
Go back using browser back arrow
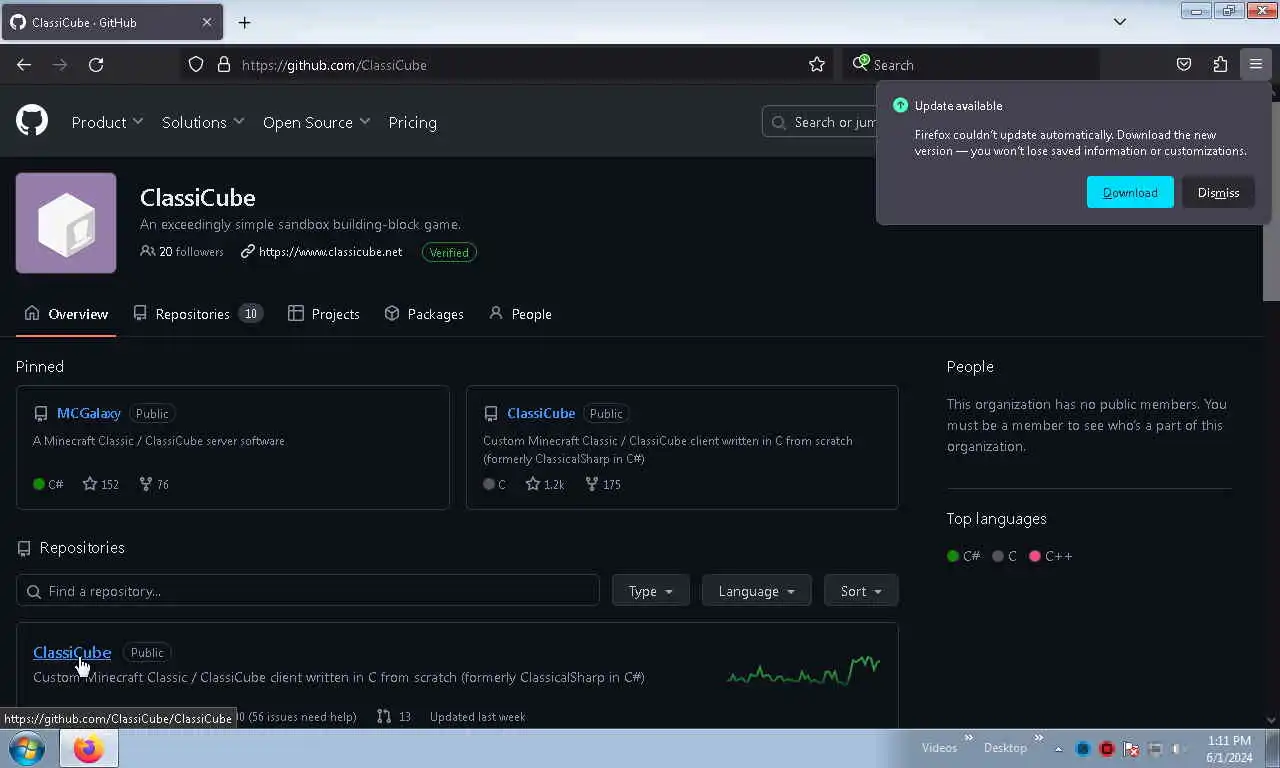tap(24, 64)
